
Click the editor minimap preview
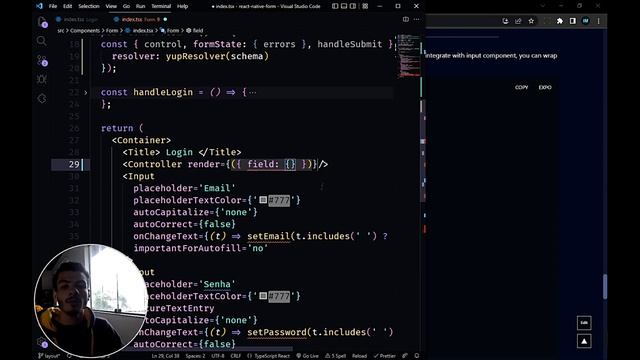click(408, 56)
